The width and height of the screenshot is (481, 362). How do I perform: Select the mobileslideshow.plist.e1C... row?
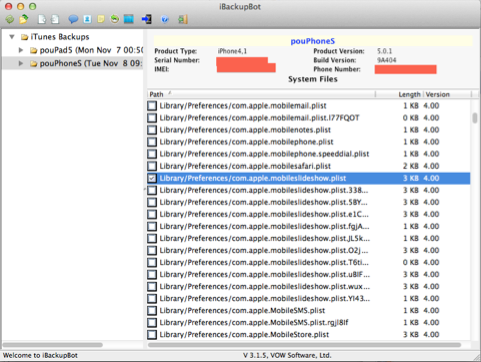point(309,214)
